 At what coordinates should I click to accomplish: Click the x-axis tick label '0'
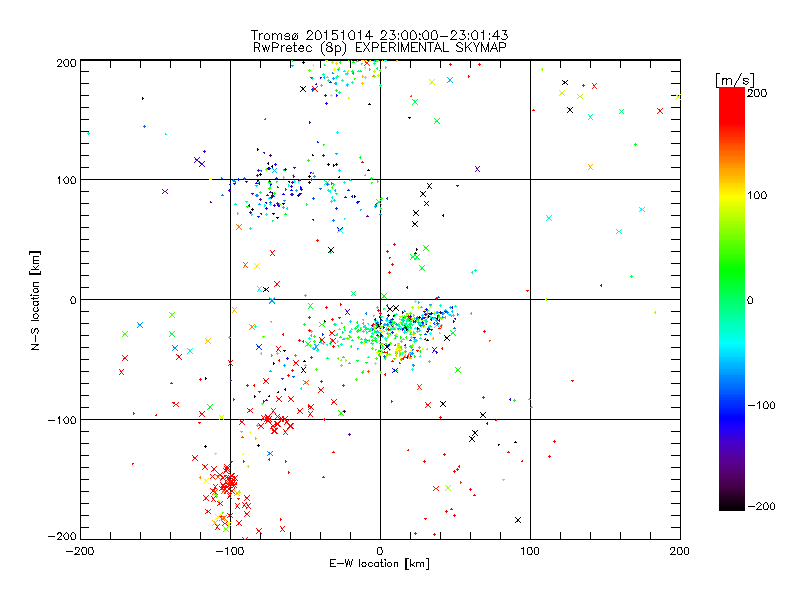click(x=380, y=551)
